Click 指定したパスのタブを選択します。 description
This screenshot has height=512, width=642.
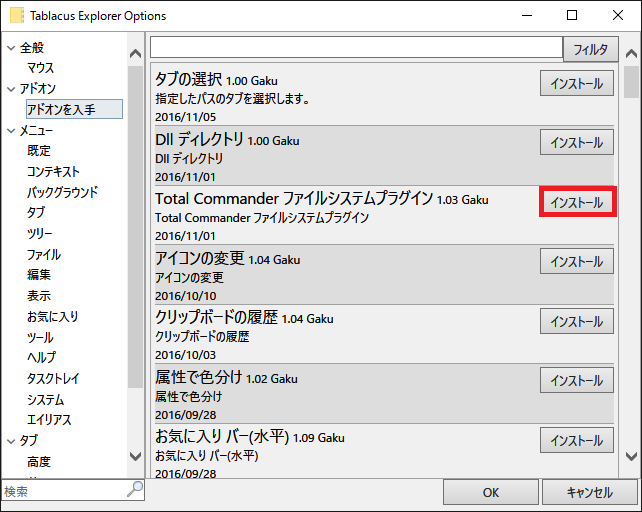tap(232, 99)
